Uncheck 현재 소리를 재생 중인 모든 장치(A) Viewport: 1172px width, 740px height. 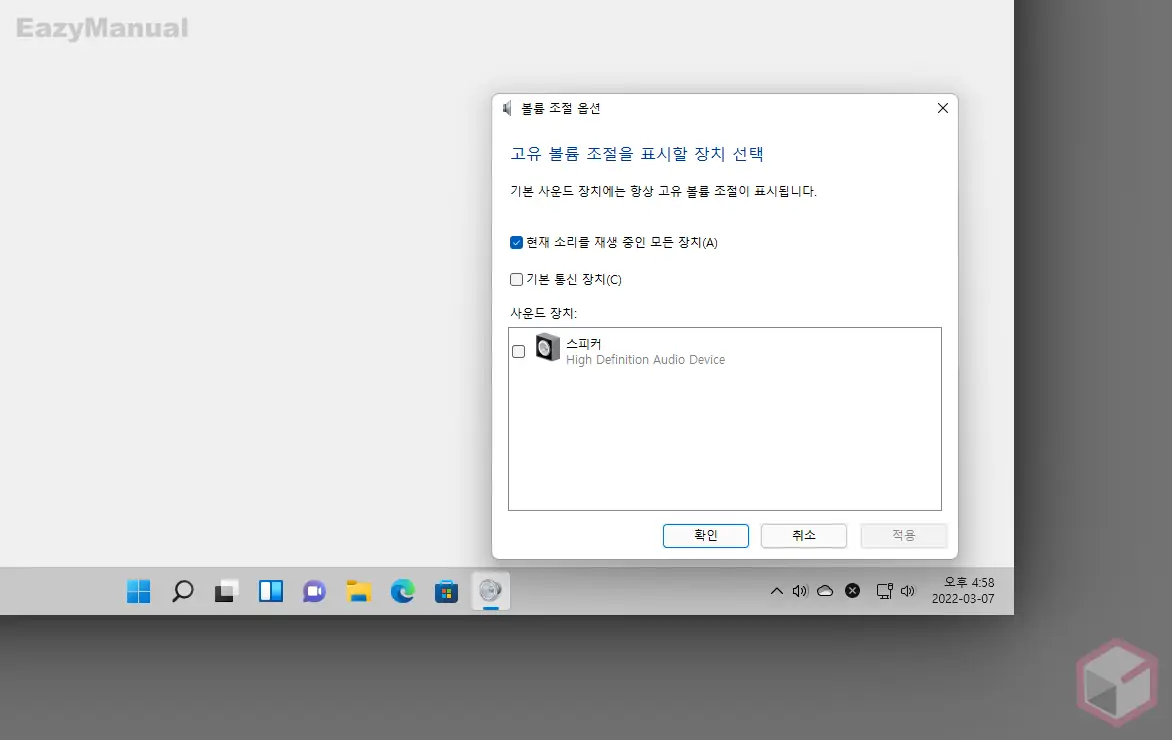516,242
